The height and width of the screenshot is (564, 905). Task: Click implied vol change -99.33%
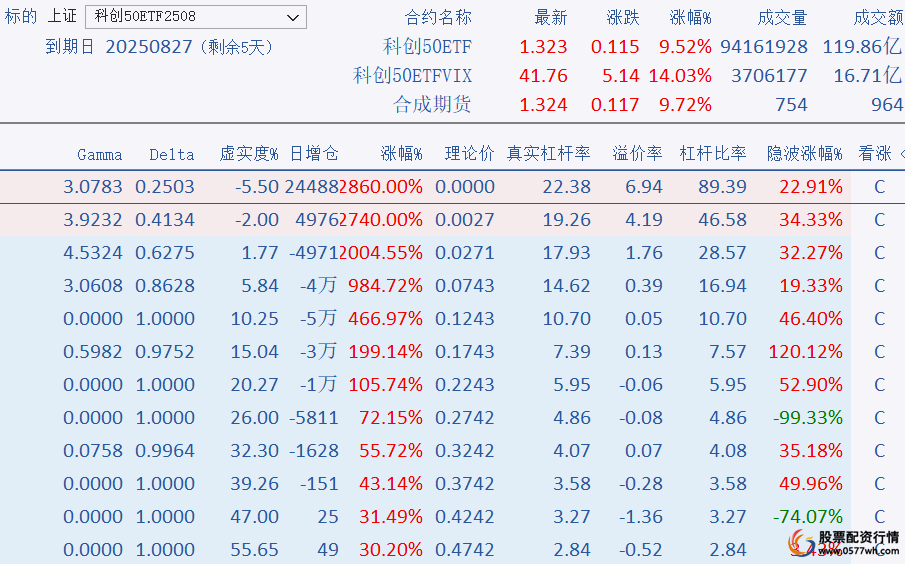pos(807,417)
